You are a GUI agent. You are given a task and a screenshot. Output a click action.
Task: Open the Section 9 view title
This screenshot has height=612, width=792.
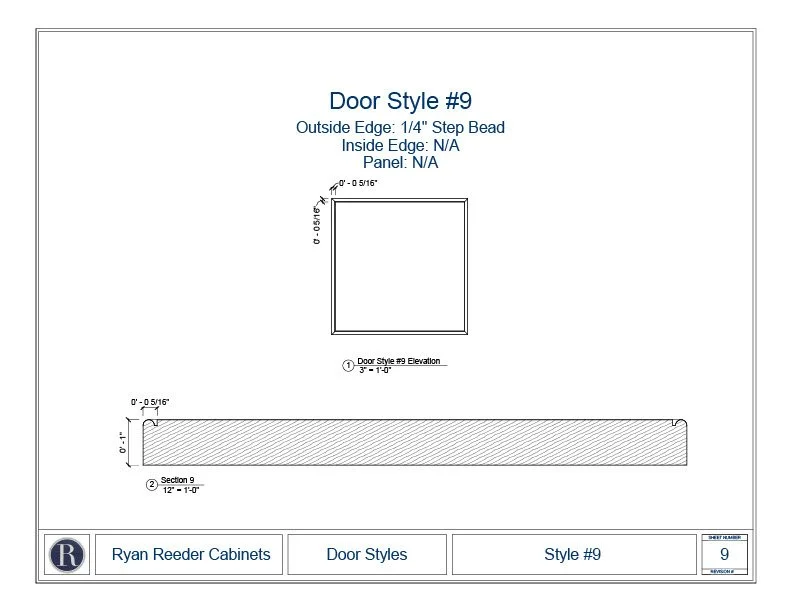point(177,480)
